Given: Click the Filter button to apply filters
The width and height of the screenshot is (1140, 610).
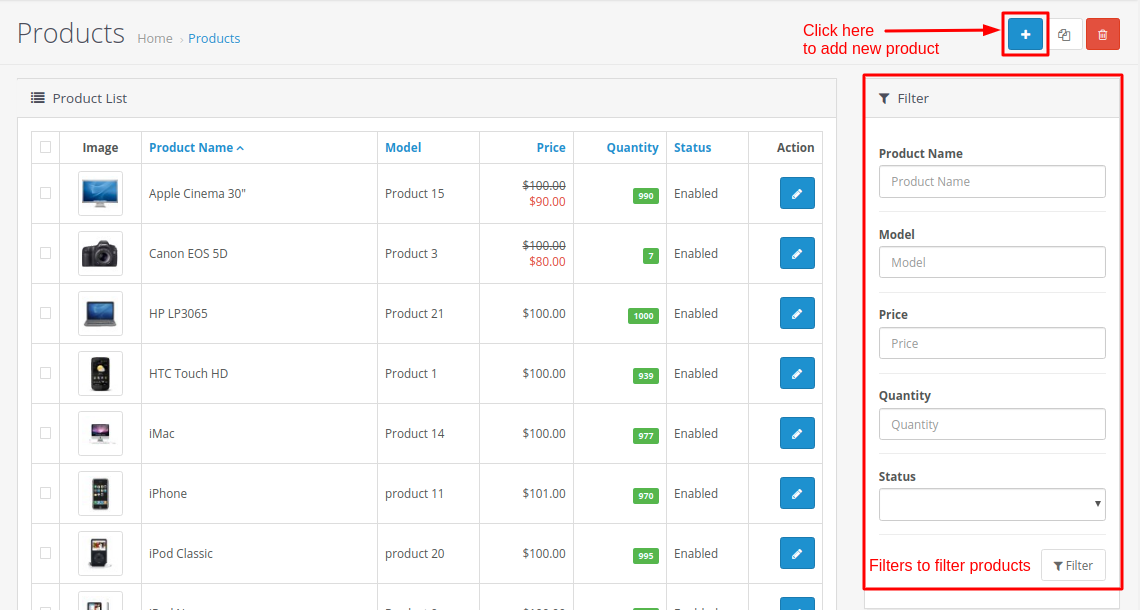Looking at the screenshot, I should 1073,565.
